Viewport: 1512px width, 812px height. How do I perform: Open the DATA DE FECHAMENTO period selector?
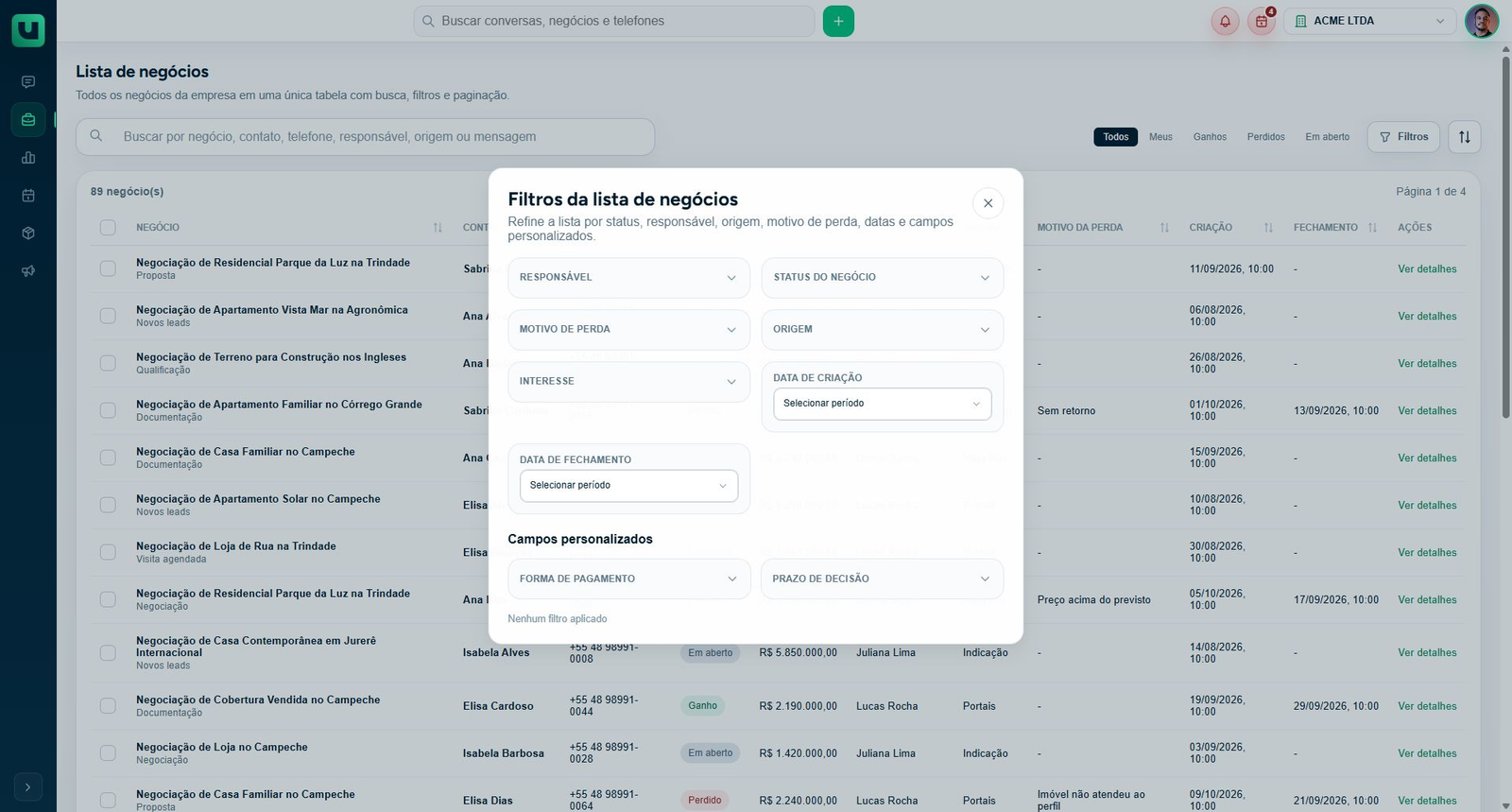click(628, 486)
